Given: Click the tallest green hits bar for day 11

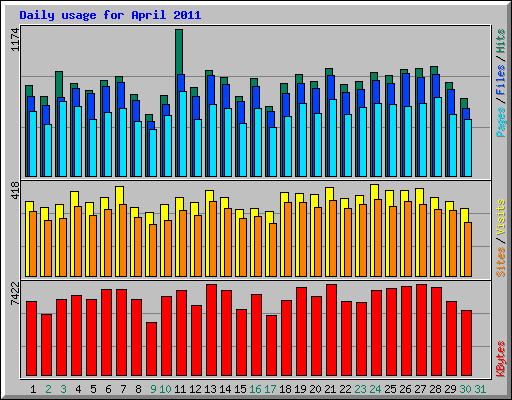Looking at the screenshot, I should tap(179, 52).
